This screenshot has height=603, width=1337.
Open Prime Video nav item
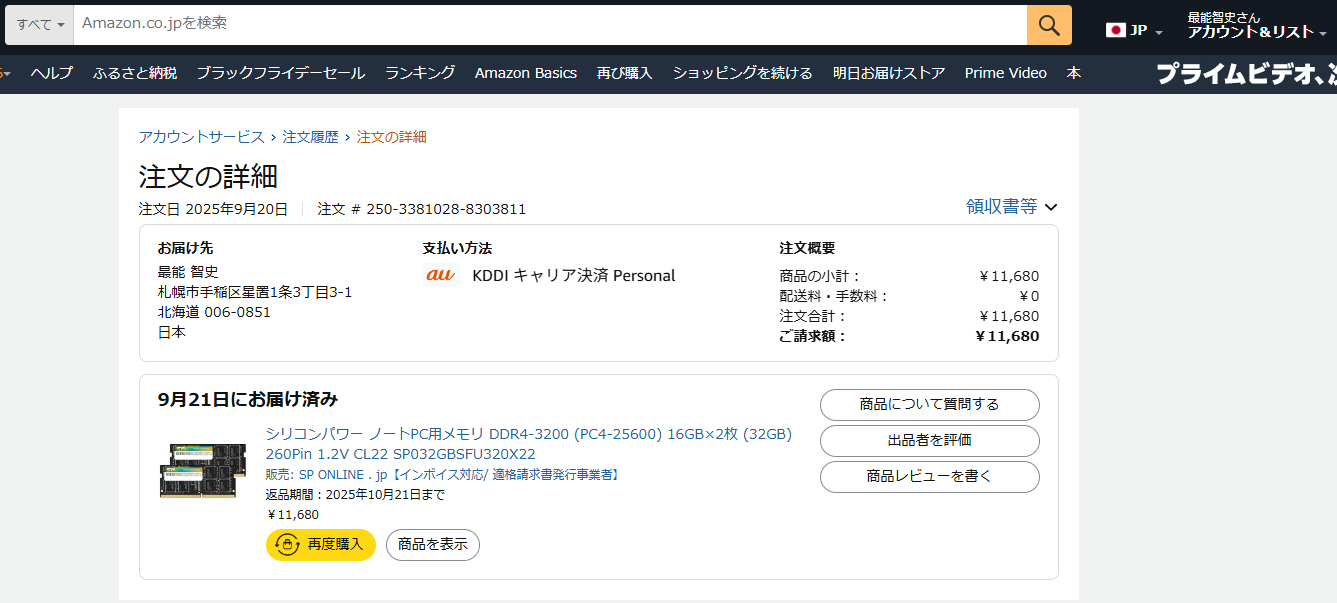1005,73
